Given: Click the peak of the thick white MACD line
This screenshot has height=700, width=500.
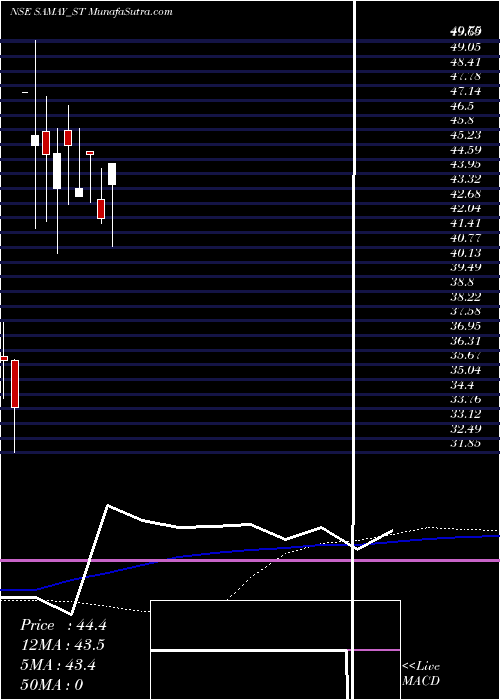Looking at the screenshot, I should pyautogui.click(x=108, y=506).
